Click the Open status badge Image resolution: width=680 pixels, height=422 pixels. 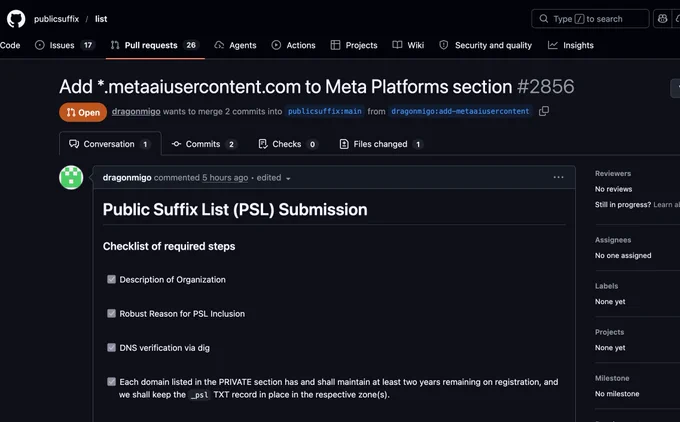(83, 112)
